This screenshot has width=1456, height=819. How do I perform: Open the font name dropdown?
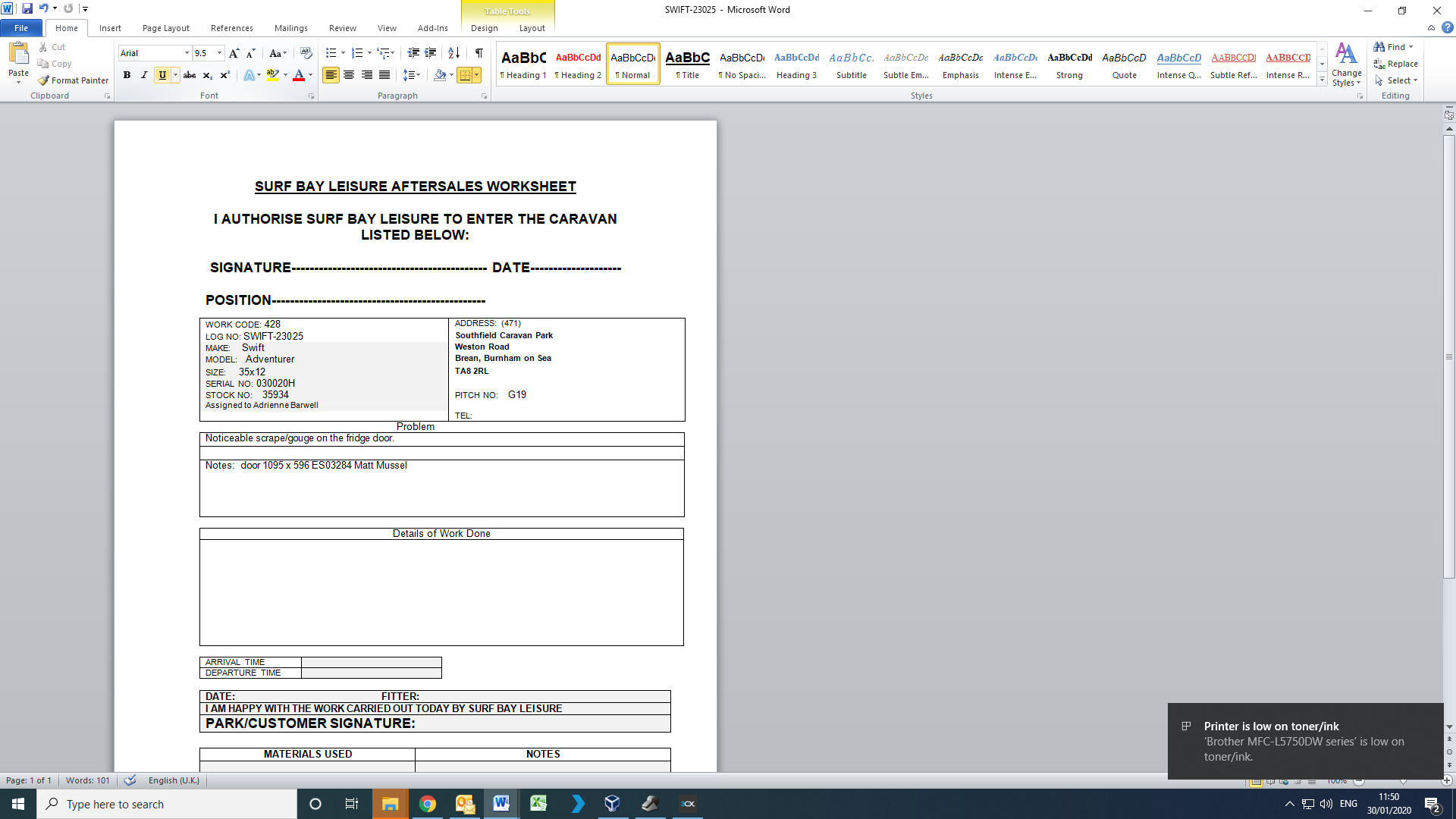[187, 53]
